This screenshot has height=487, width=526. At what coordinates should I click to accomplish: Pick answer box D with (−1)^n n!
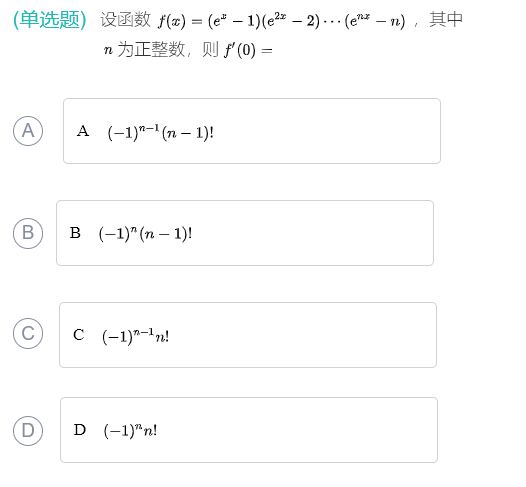[249, 430]
